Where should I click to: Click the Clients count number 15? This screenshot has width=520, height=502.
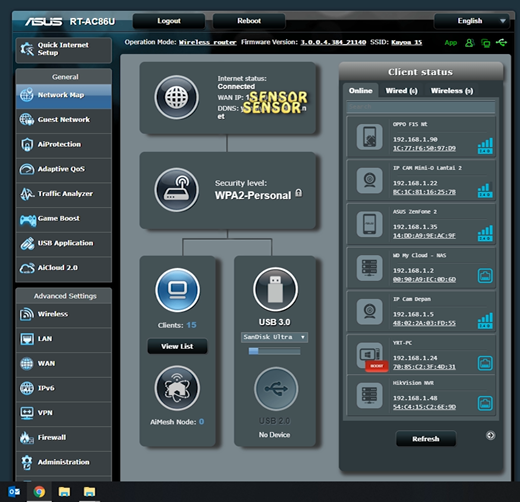pos(191,325)
